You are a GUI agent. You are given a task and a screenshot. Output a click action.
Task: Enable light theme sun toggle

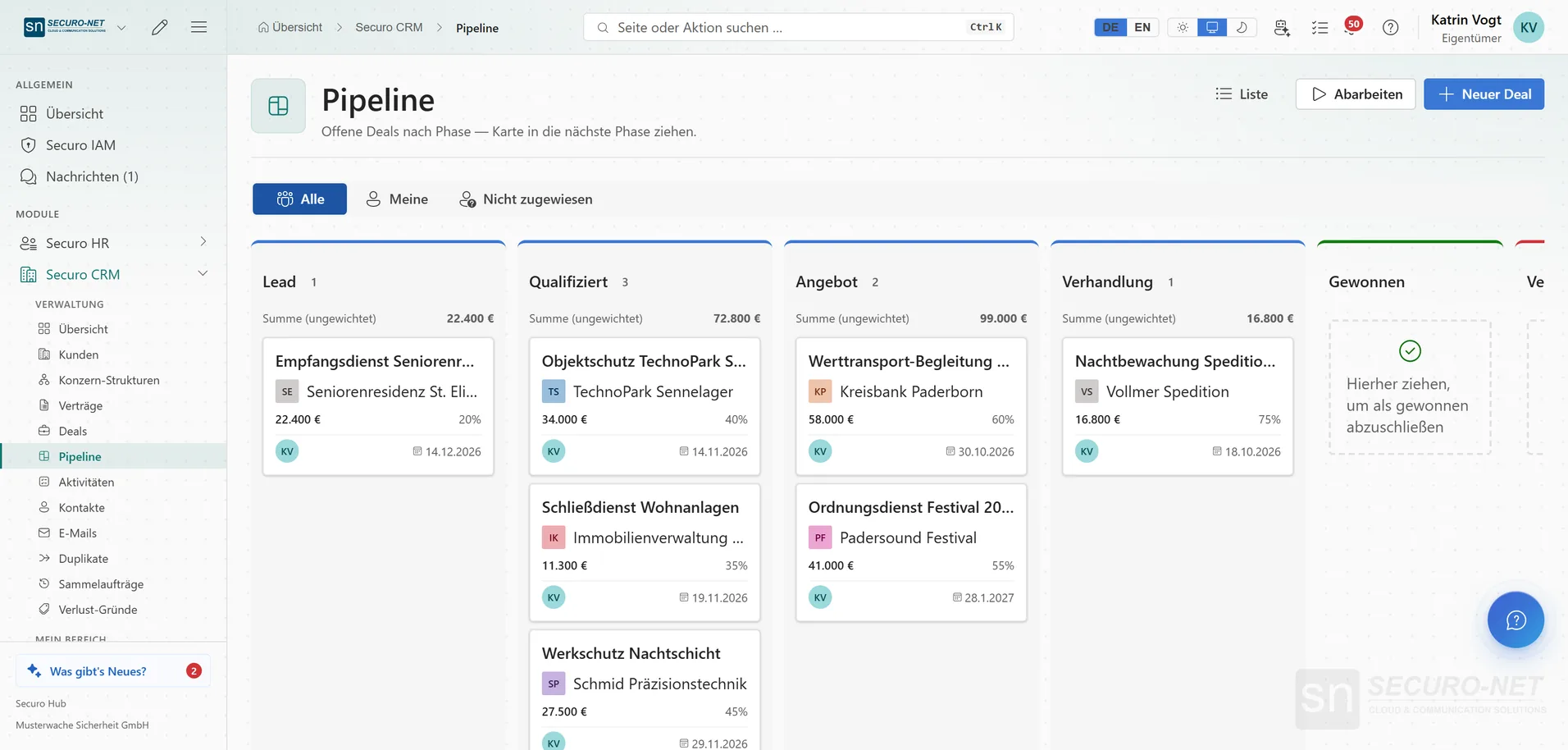click(x=1183, y=27)
